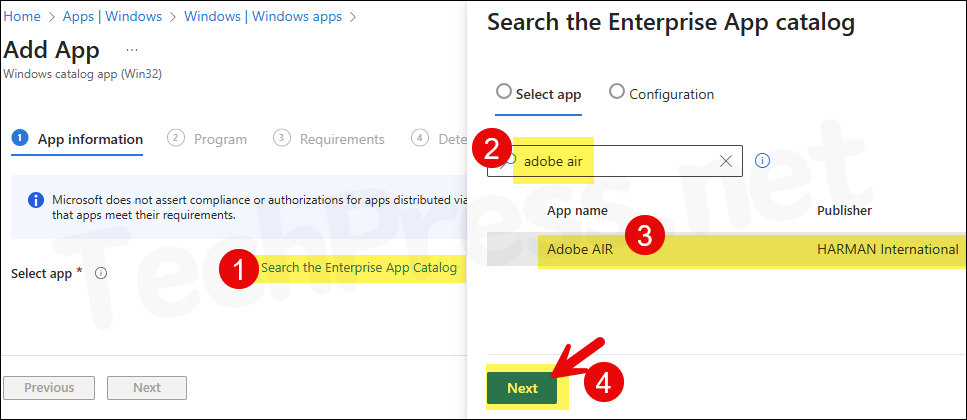Click the App name column header

pos(577,211)
